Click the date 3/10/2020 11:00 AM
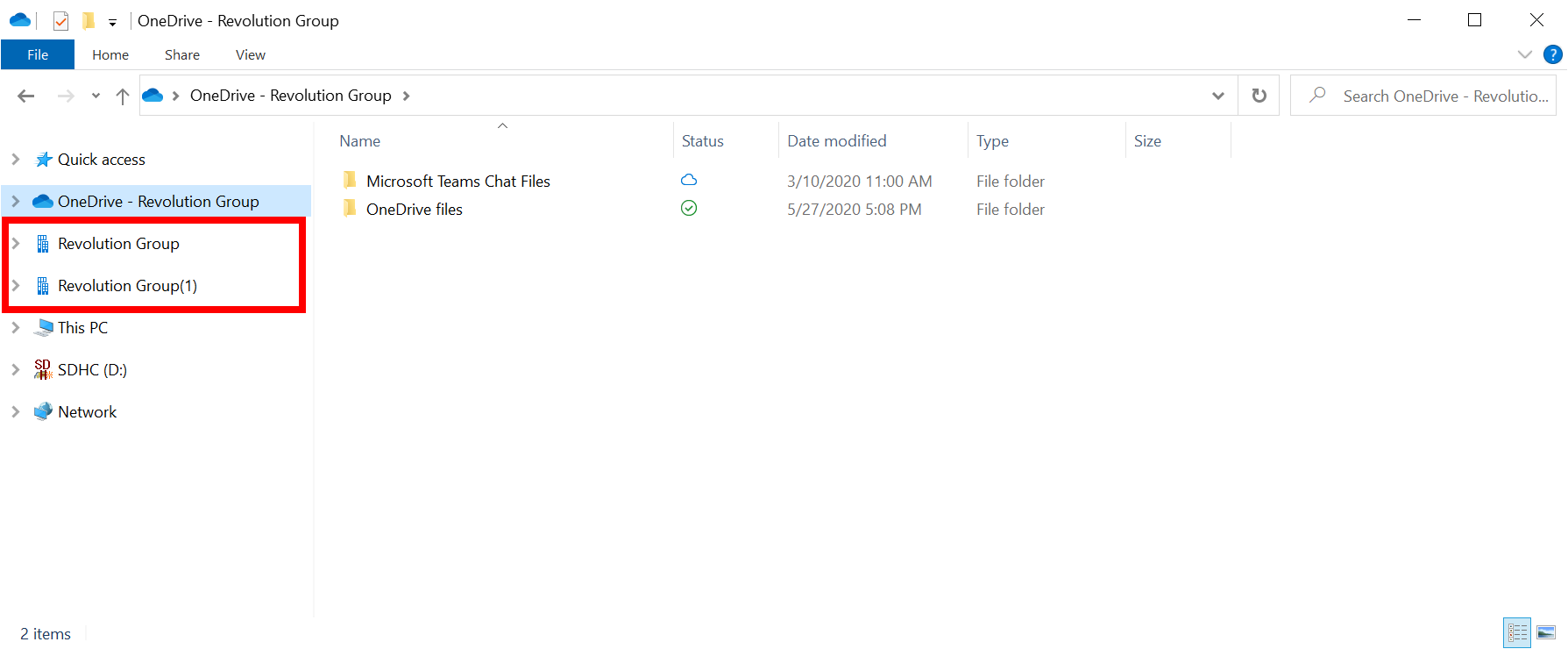The image size is (1568, 649). click(859, 182)
